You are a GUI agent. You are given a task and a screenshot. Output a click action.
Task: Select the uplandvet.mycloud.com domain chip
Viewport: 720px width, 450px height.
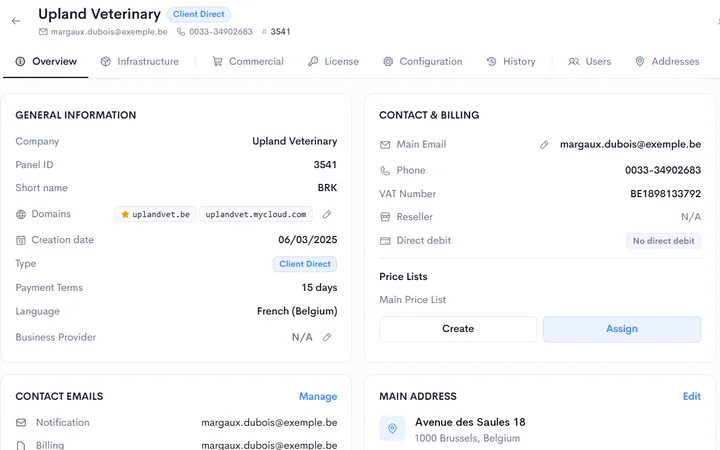[x=256, y=214]
